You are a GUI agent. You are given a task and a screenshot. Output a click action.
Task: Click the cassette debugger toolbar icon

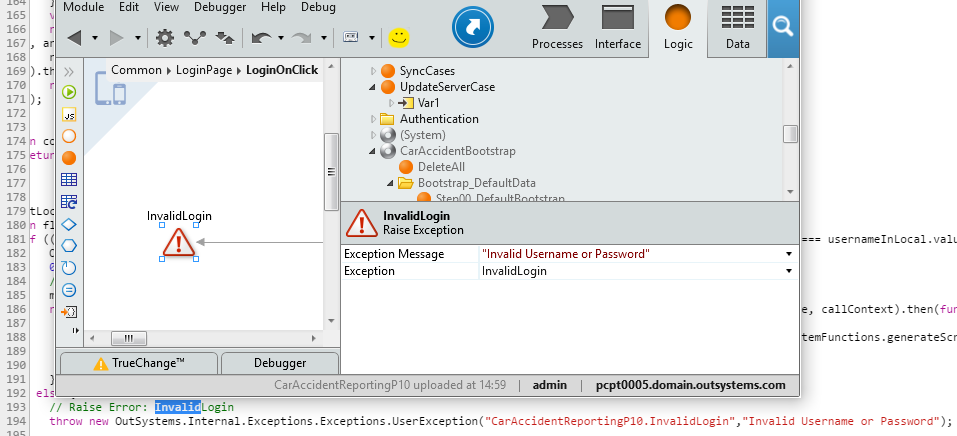[x=351, y=37]
